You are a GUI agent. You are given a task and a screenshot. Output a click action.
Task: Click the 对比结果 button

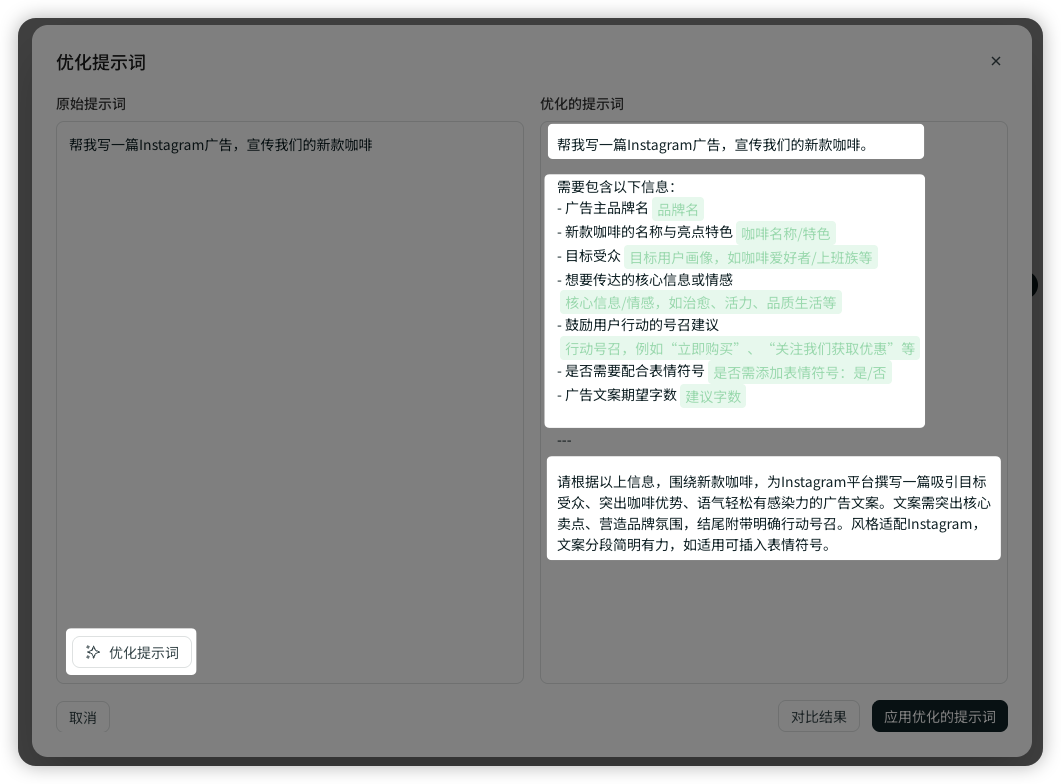pyautogui.click(x=818, y=716)
